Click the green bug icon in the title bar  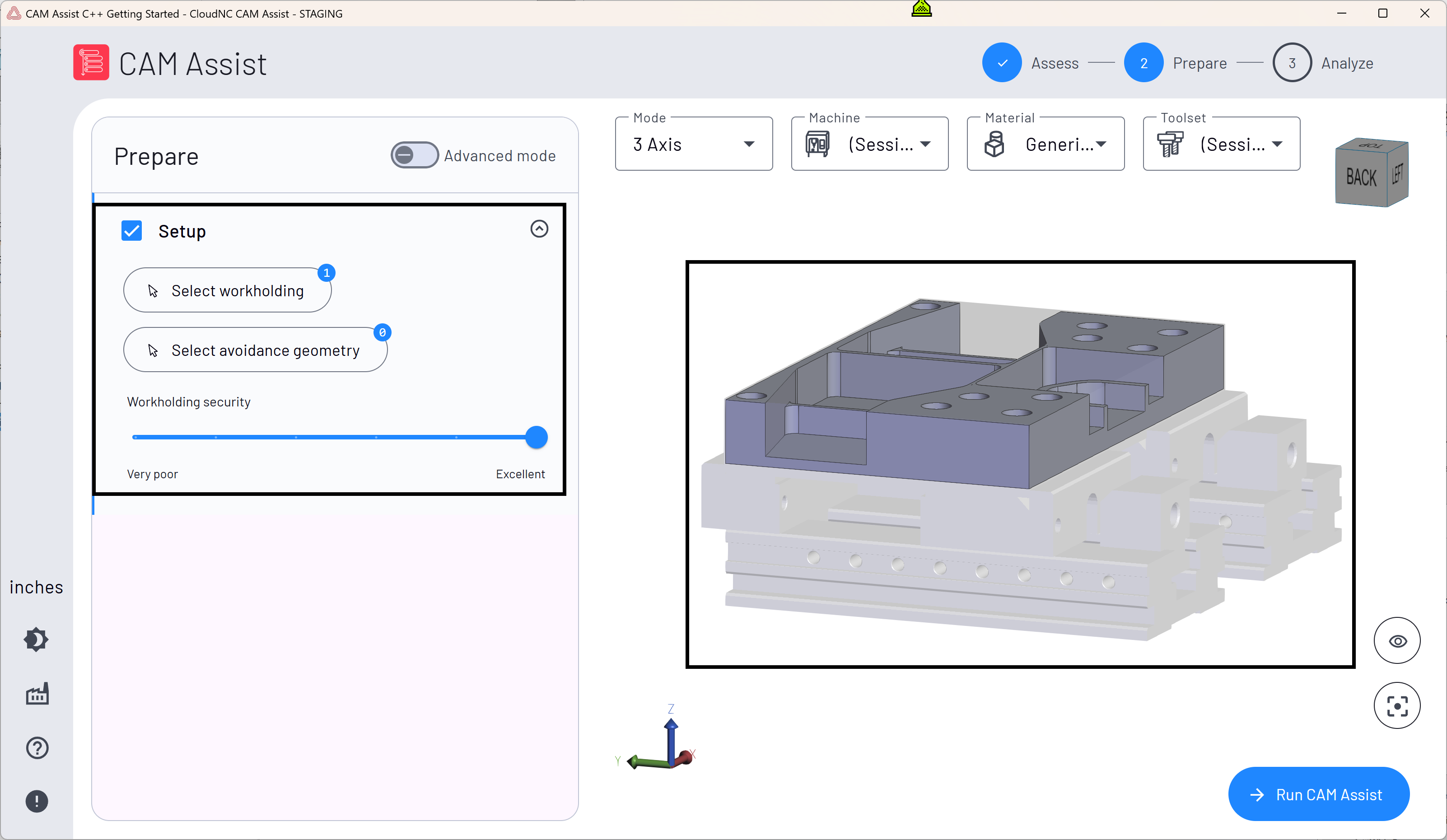(922, 9)
